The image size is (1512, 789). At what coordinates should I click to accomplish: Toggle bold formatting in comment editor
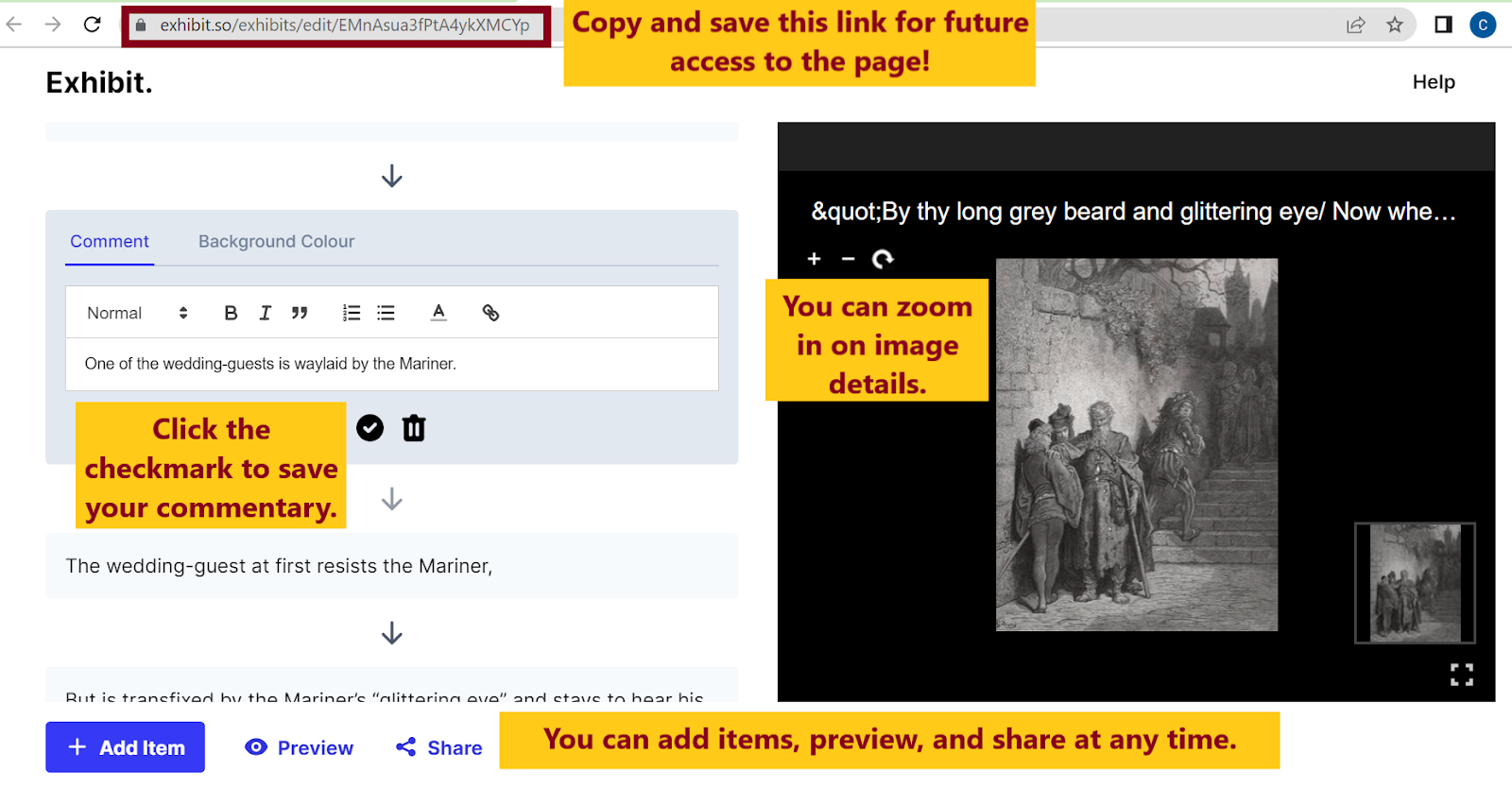(231, 313)
